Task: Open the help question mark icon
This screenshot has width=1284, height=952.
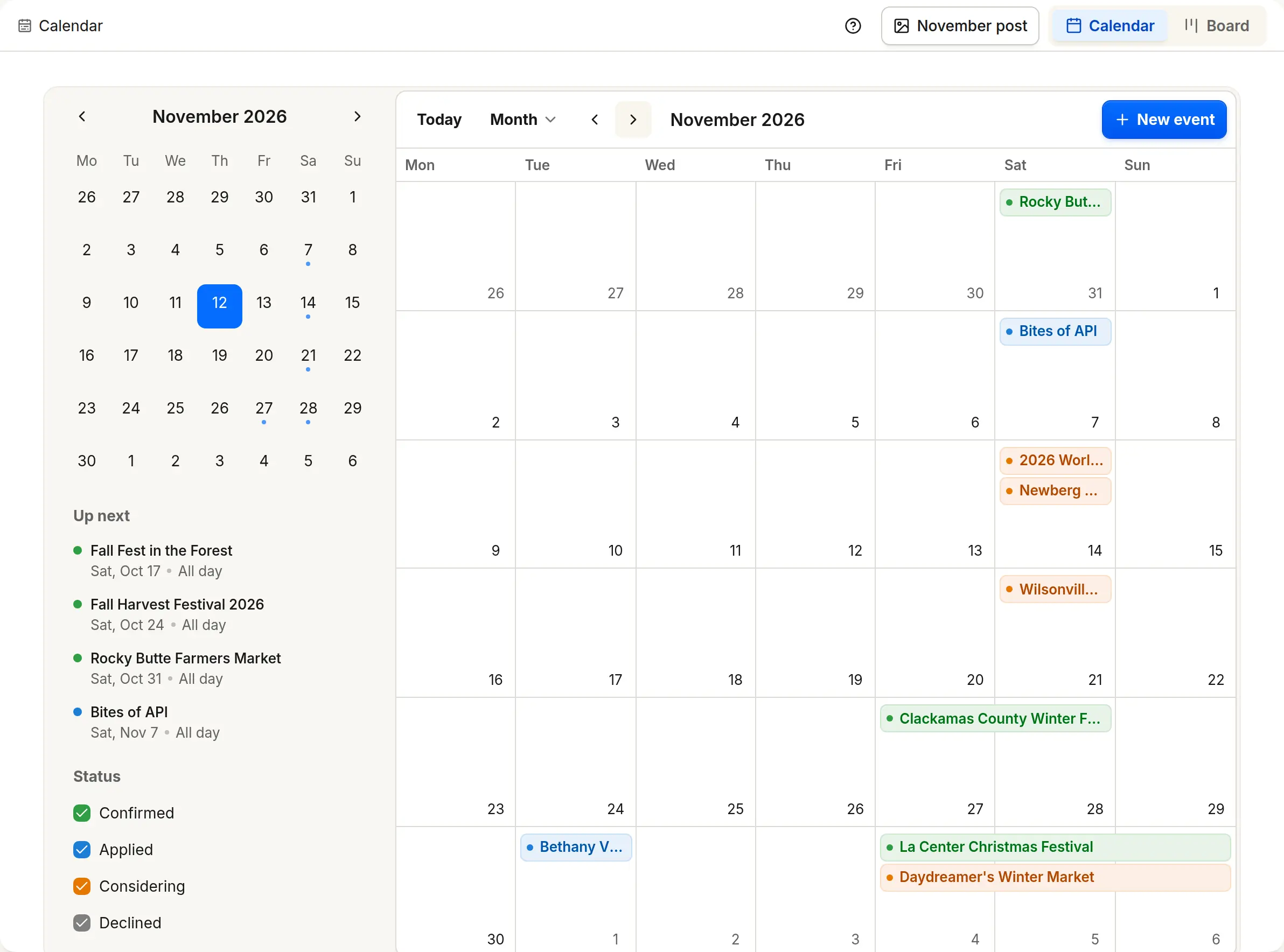Action: pyautogui.click(x=853, y=26)
